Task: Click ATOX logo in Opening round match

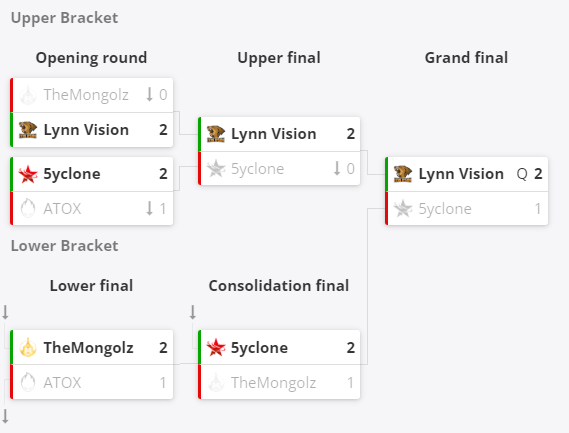Action: coord(28,209)
